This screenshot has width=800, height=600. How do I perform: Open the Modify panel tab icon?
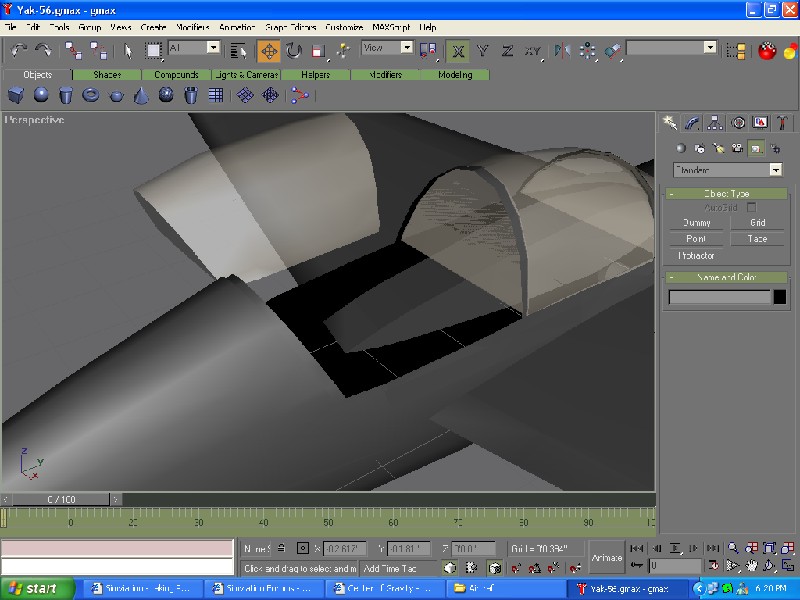[x=692, y=122]
